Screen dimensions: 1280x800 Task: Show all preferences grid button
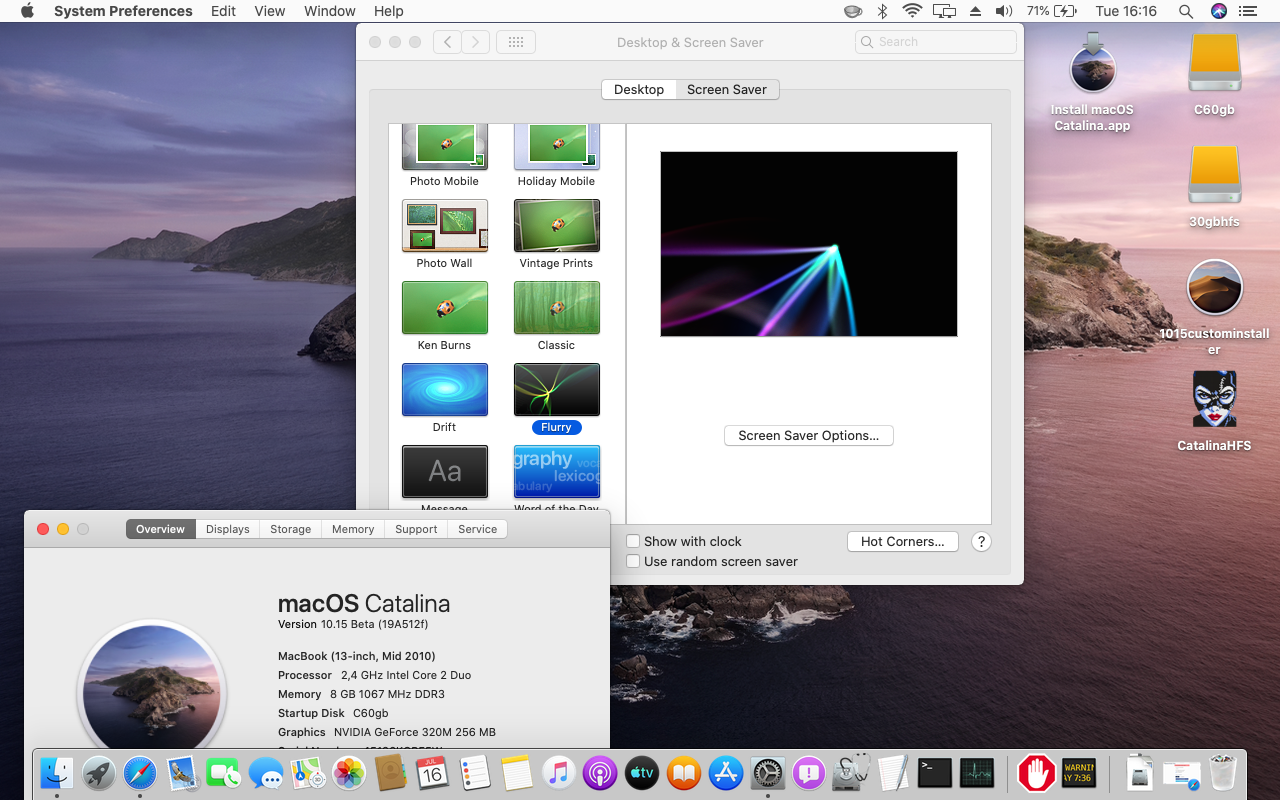pos(516,42)
